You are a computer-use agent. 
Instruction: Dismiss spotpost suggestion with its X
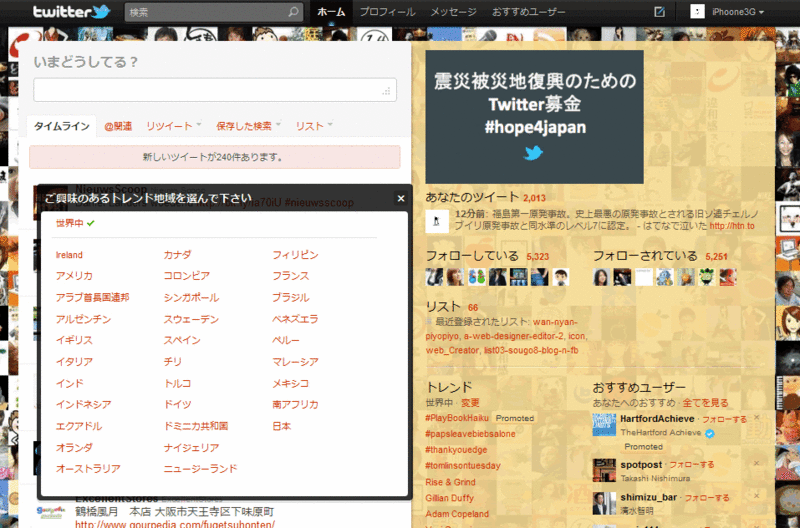757,463
